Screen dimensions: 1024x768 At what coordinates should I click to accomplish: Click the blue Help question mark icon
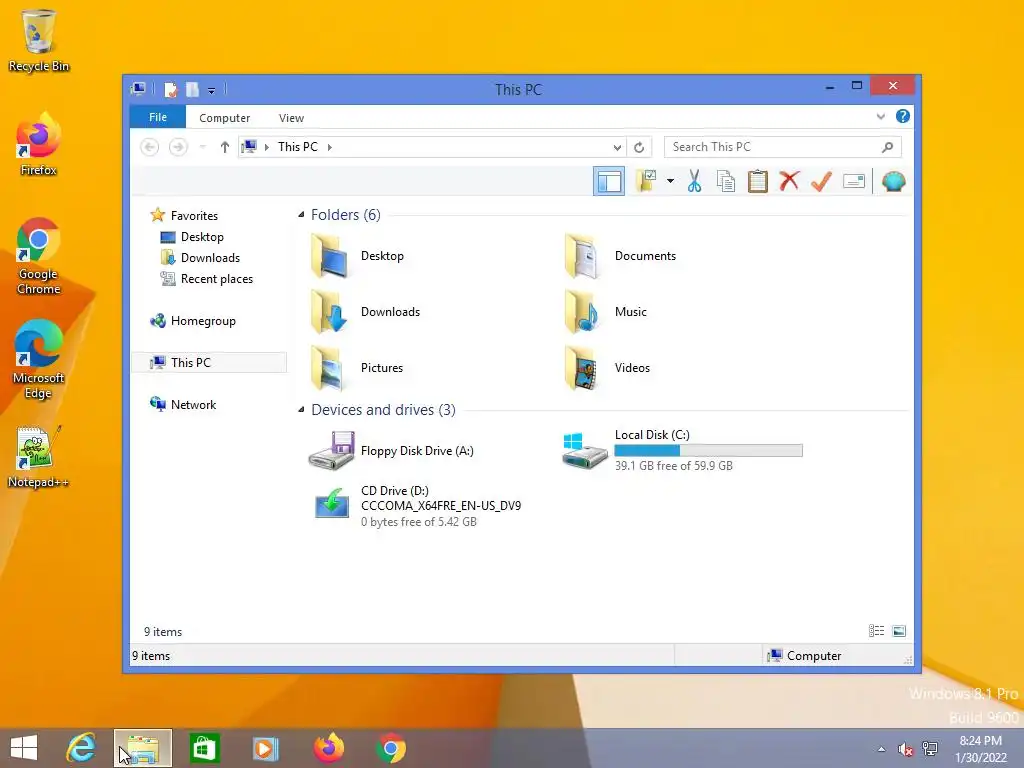(x=903, y=116)
